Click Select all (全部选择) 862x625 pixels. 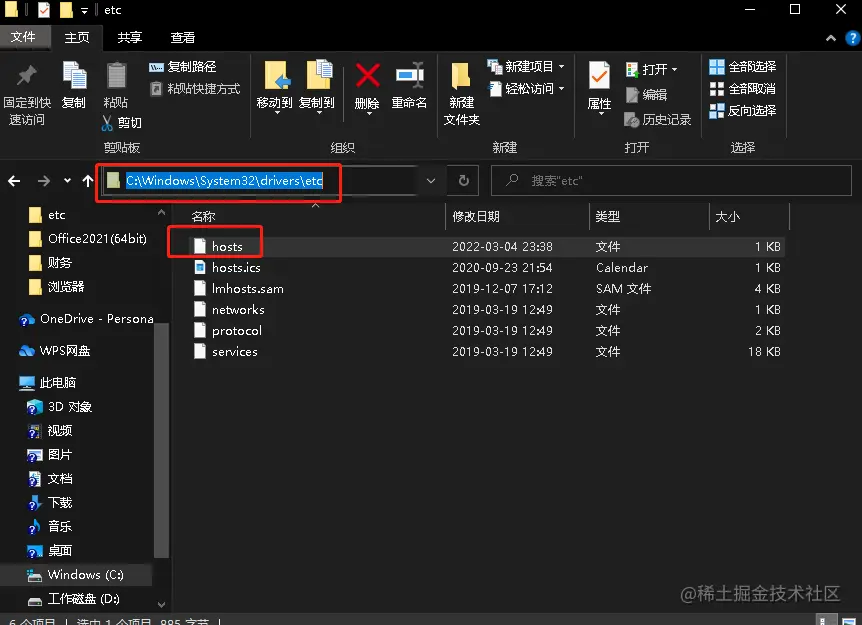(x=743, y=67)
